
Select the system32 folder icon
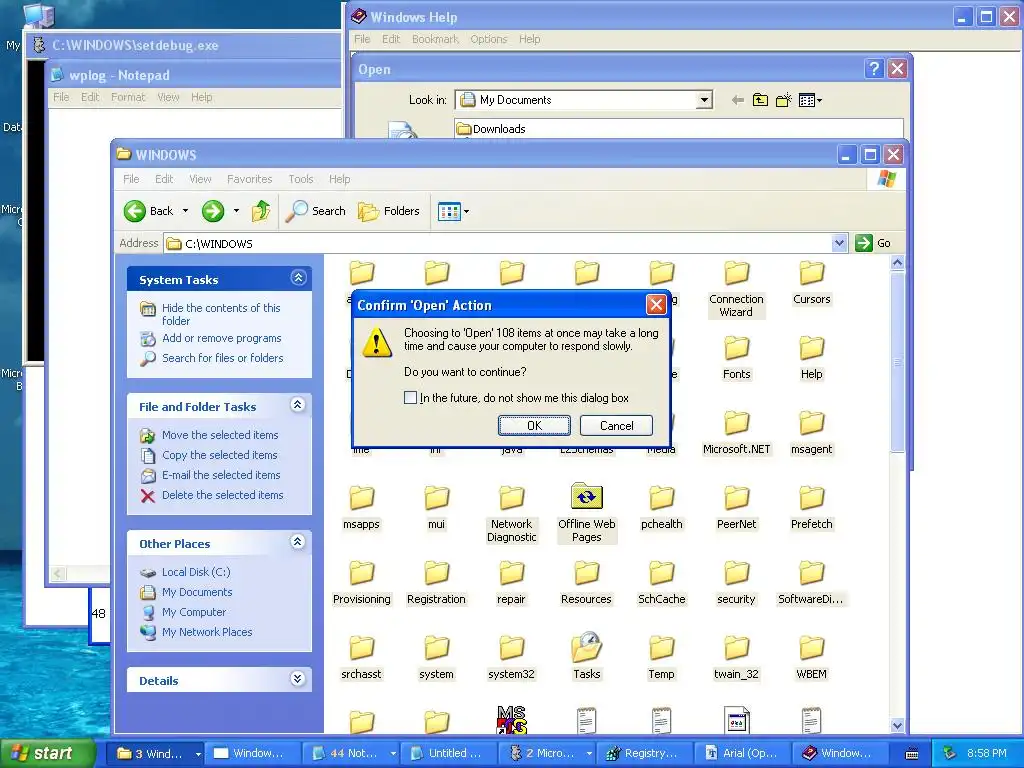tap(512, 648)
